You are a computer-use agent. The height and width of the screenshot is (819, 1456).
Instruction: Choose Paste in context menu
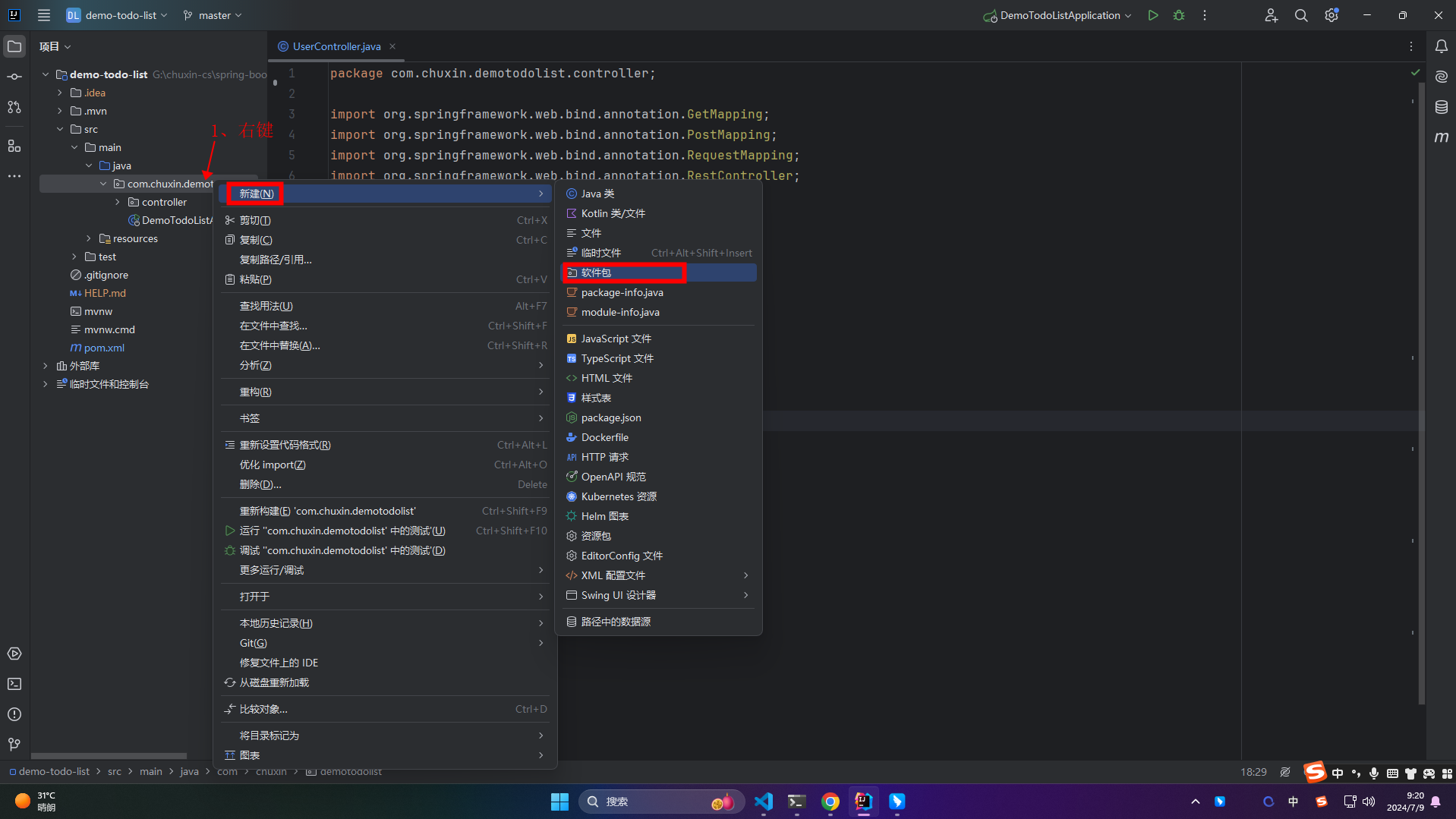pos(385,279)
